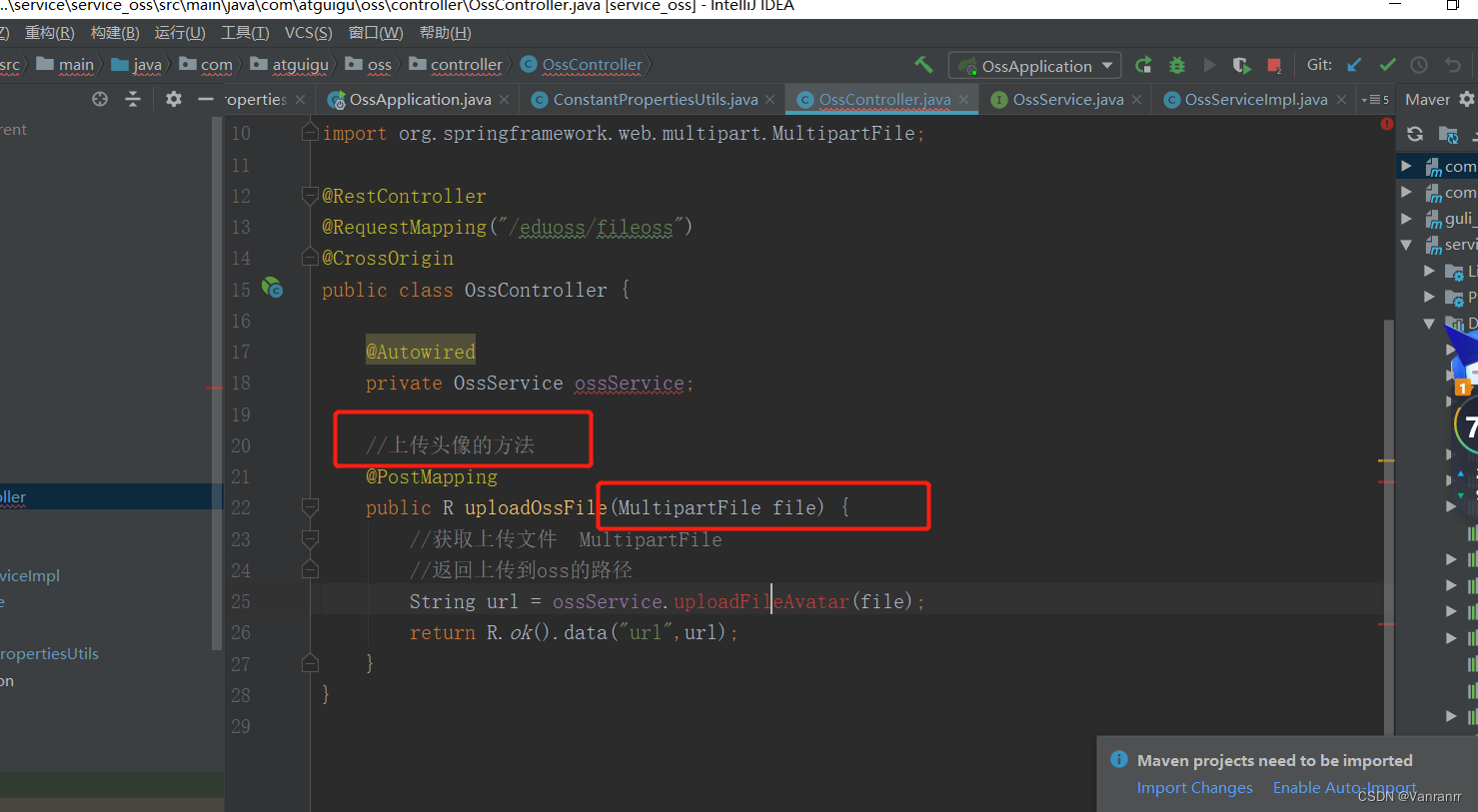The width and height of the screenshot is (1478, 812).
Task: Close the OssServiceImpl.java tab
Action: [1341, 100]
